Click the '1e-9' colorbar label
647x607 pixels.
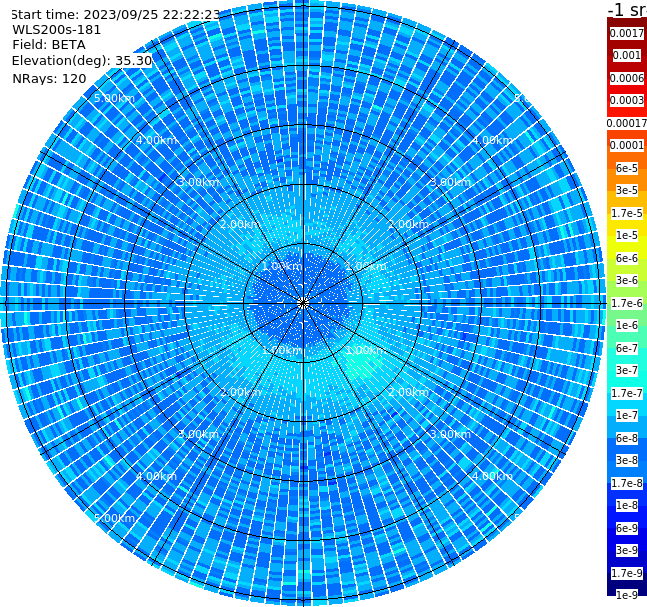click(x=627, y=595)
